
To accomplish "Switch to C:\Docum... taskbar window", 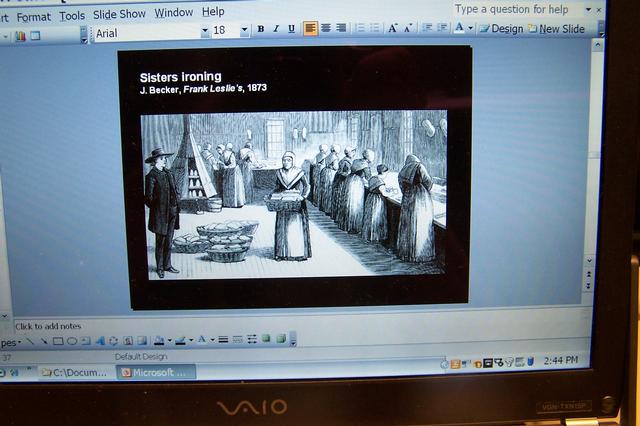I will [74, 372].
